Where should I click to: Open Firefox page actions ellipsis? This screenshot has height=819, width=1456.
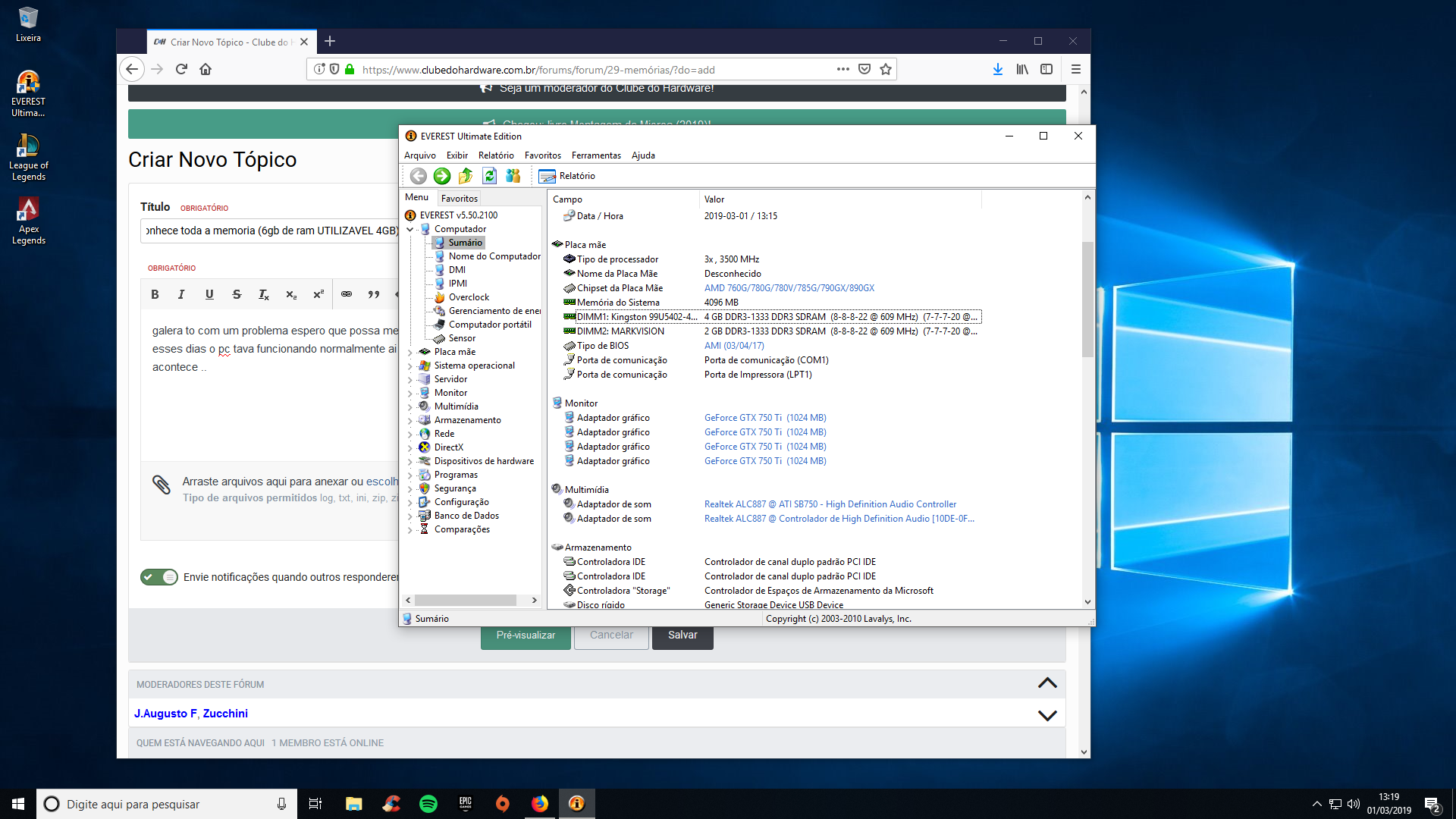coord(843,69)
